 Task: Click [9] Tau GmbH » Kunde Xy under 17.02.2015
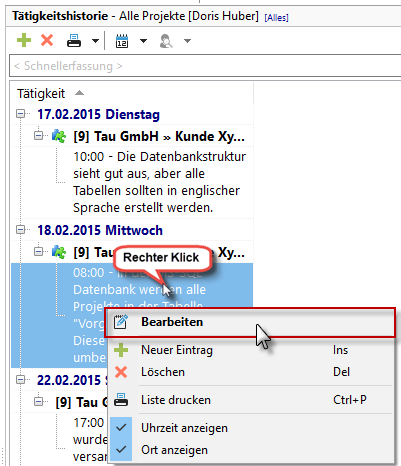point(159,136)
